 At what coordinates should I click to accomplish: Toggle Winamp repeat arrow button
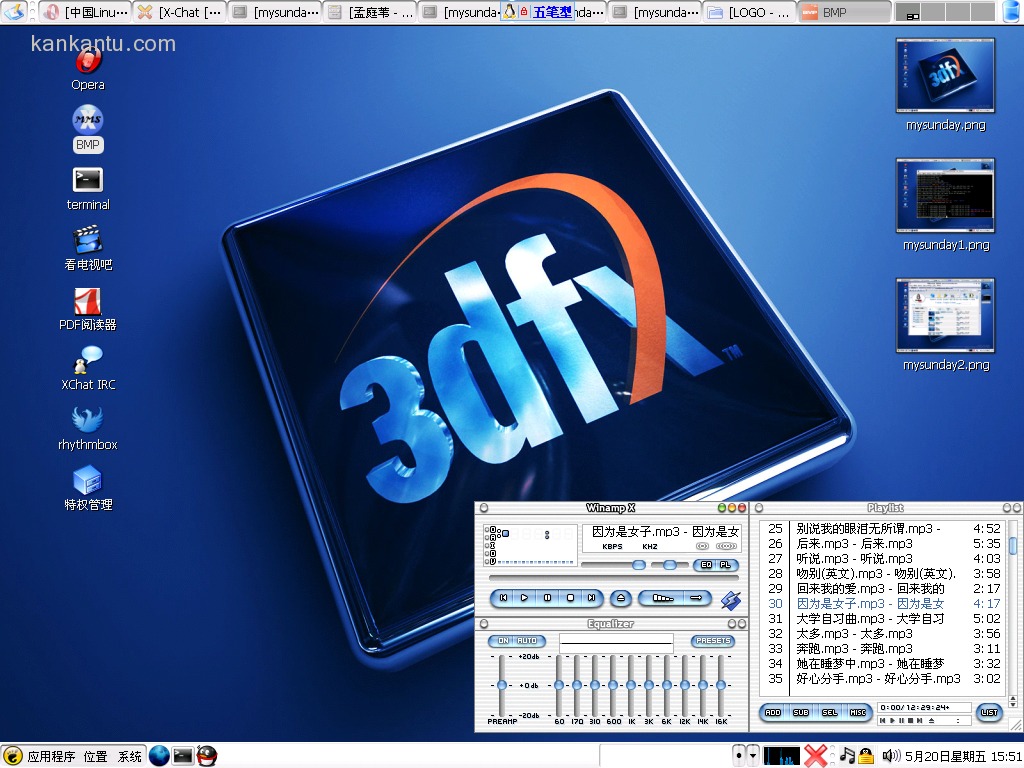tap(696, 598)
